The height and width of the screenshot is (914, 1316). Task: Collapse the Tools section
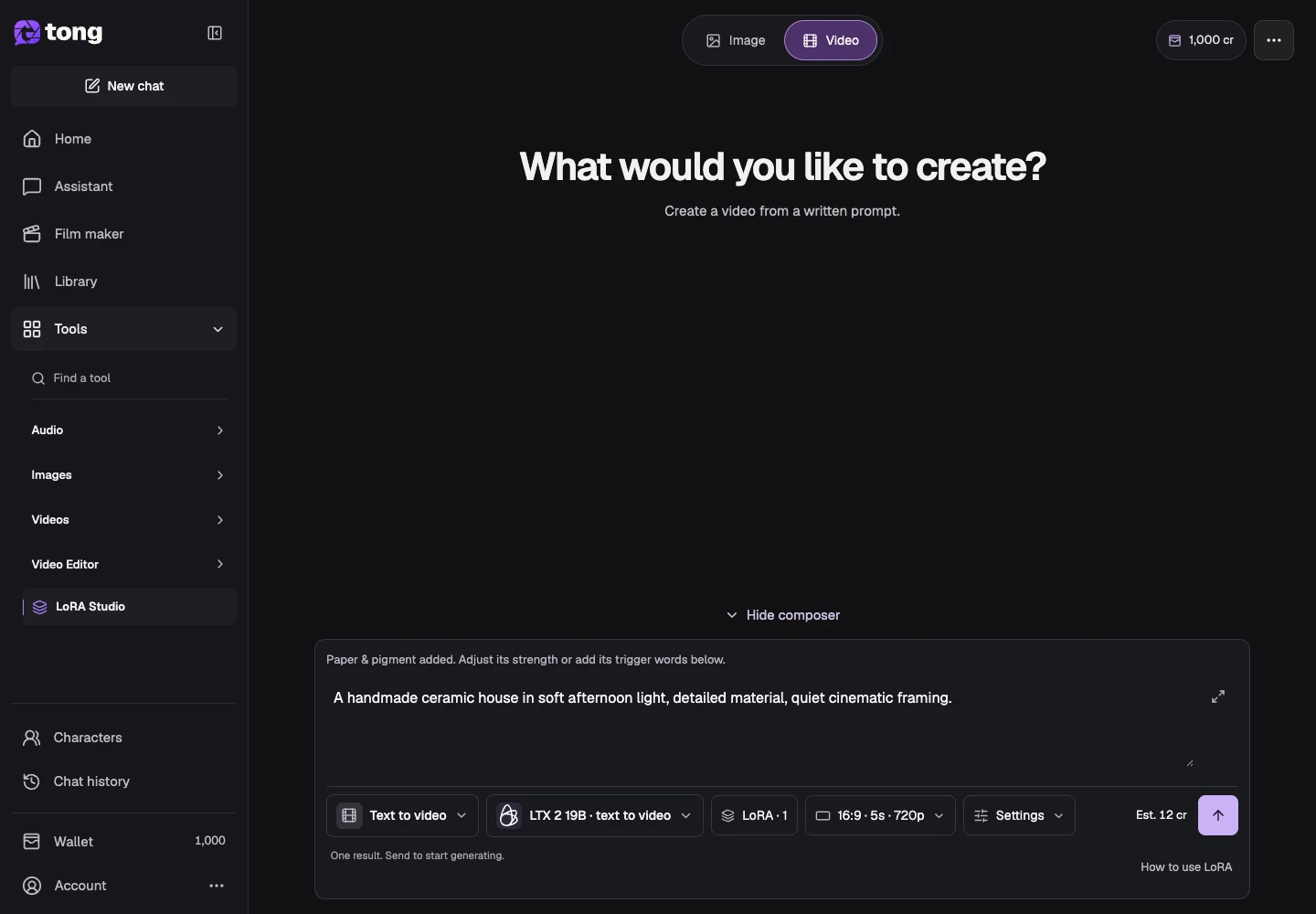(x=124, y=329)
